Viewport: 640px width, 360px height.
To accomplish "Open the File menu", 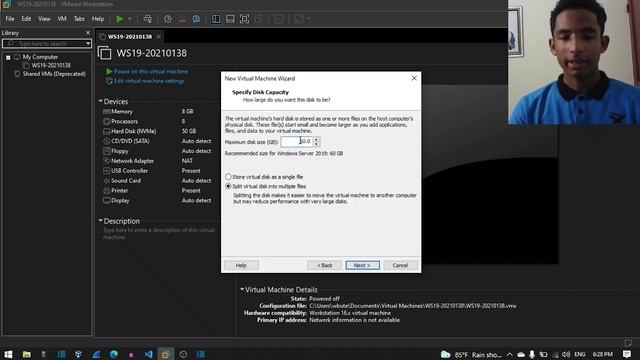I will tap(10, 19).
